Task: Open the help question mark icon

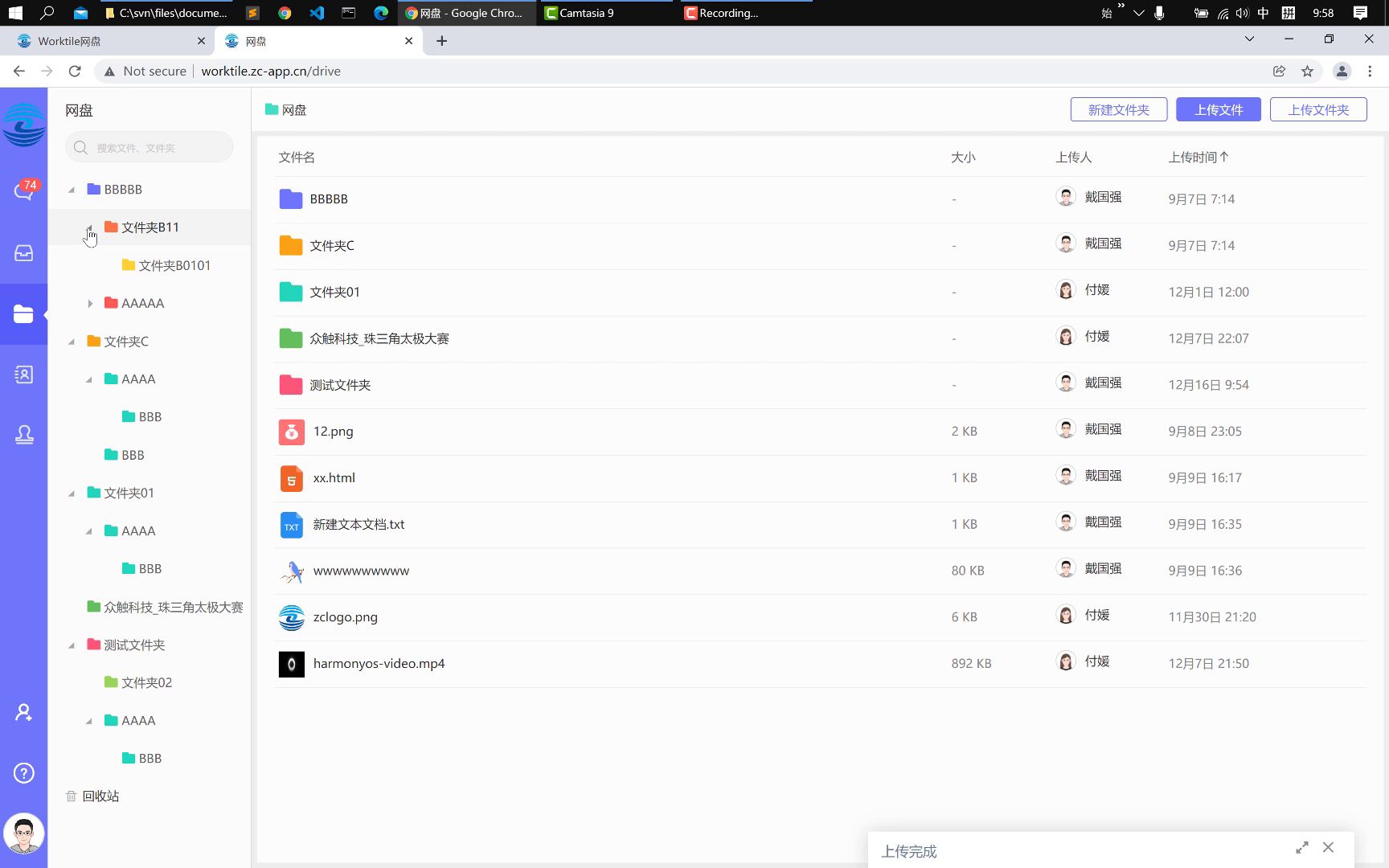Action: (x=24, y=772)
